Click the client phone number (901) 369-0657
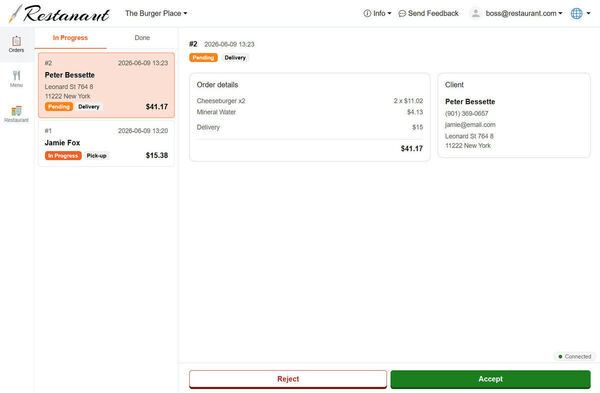The image size is (600, 393). point(466,114)
